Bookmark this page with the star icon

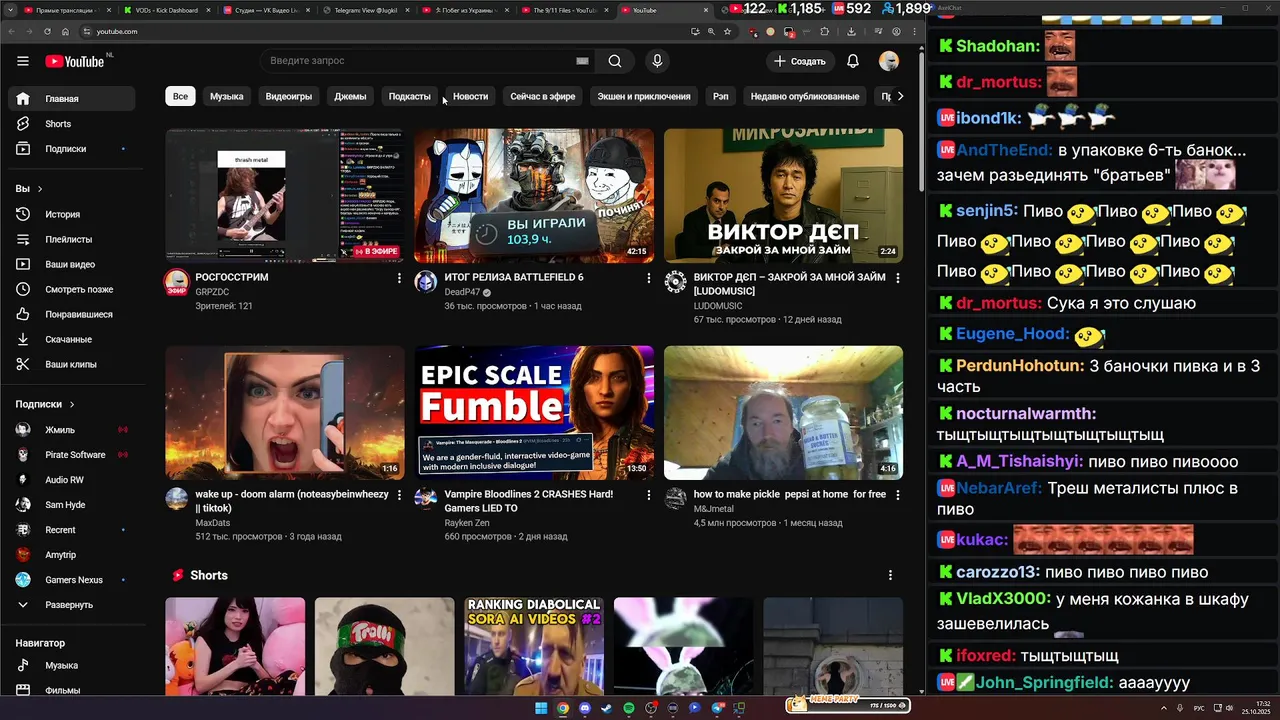point(727,31)
